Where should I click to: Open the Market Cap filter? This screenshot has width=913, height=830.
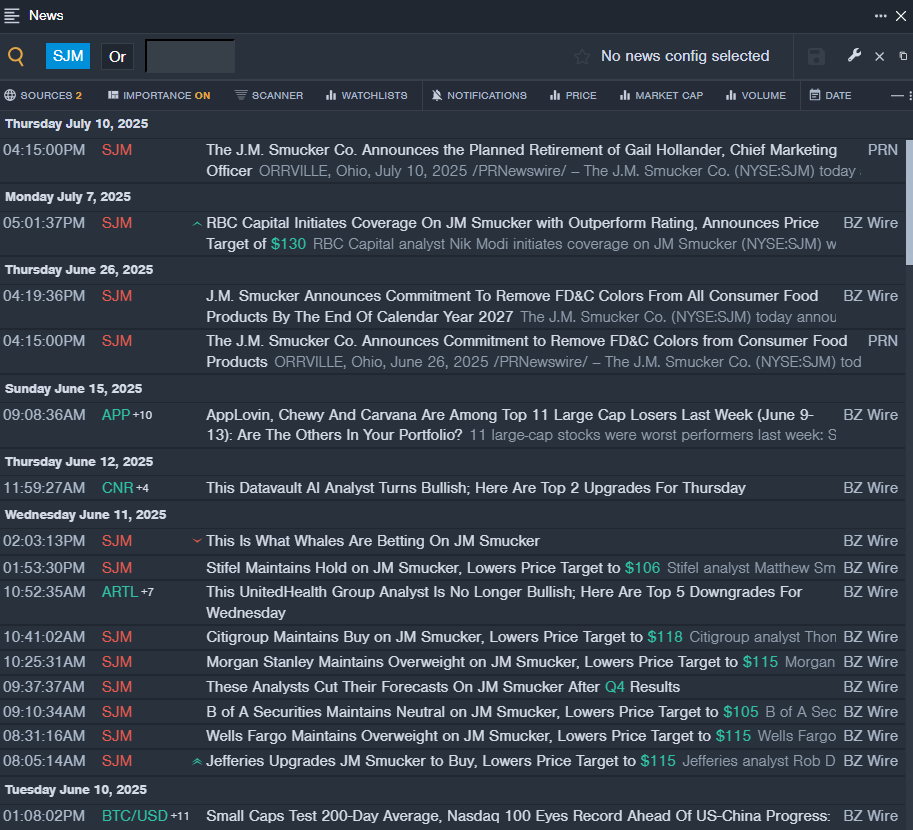pos(661,96)
